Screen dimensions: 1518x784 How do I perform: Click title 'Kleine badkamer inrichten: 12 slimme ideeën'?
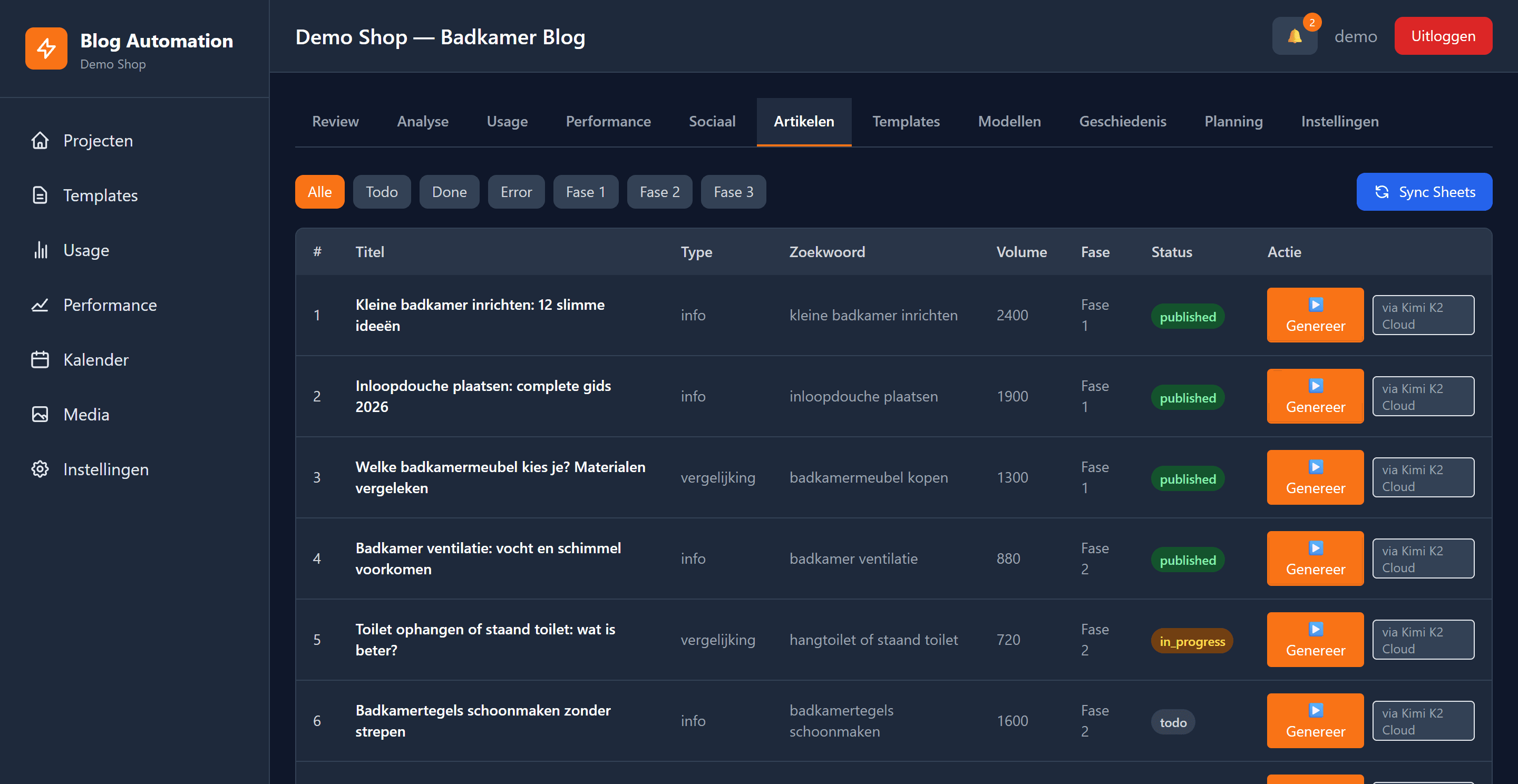coord(480,315)
